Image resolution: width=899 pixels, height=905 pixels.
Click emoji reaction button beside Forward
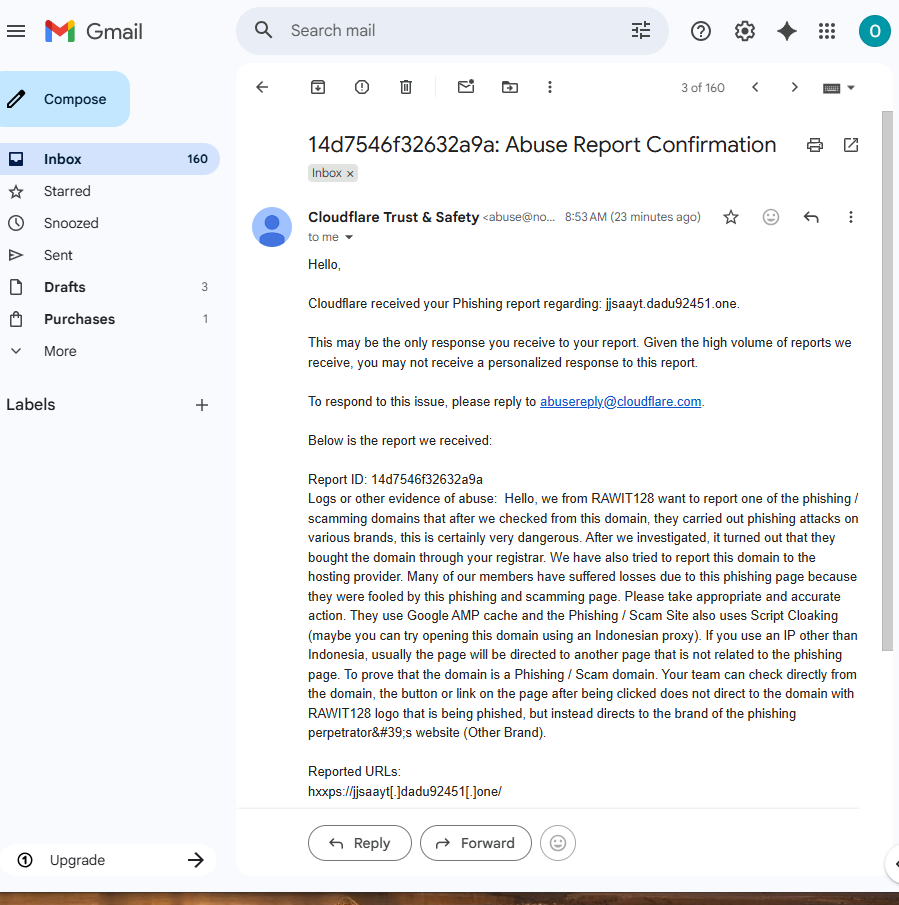click(x=557, y=843)
